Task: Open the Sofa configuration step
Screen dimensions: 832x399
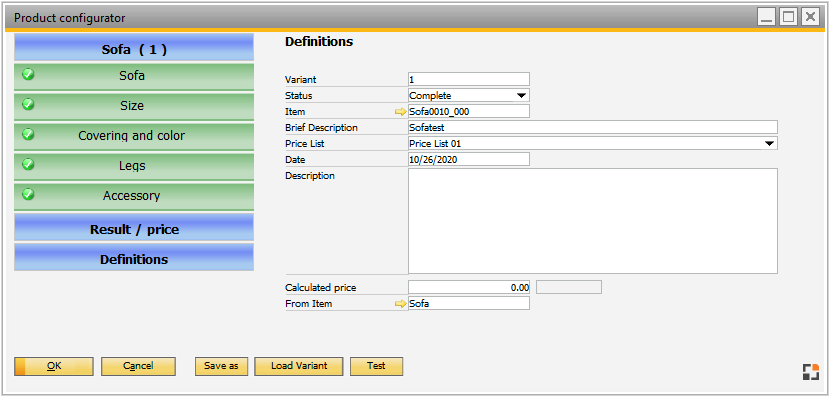Action: 134,76
